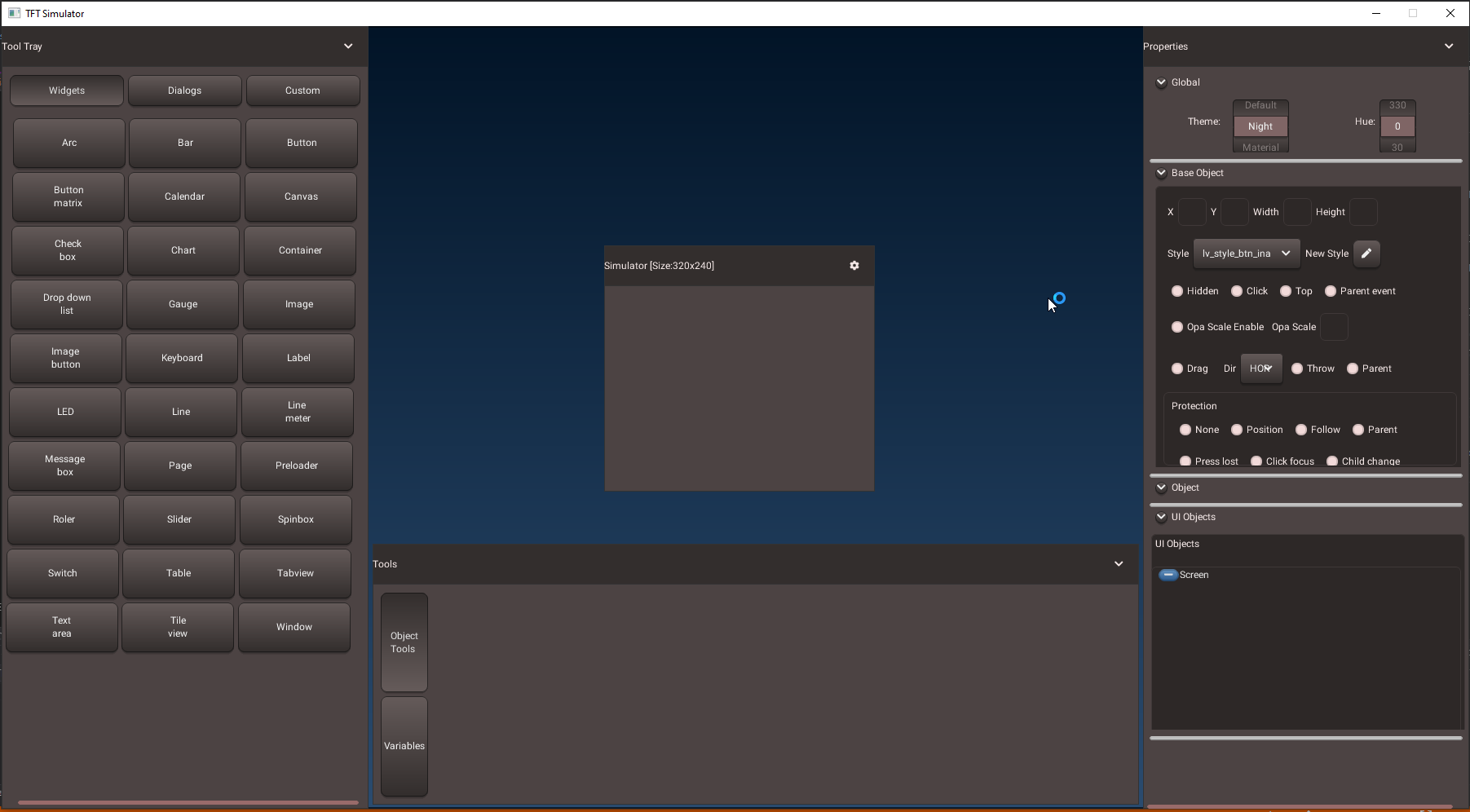The image size is (1470, 812).
Task: Select the Arc widget from the Tool Tray
Action: coord(68,143)
